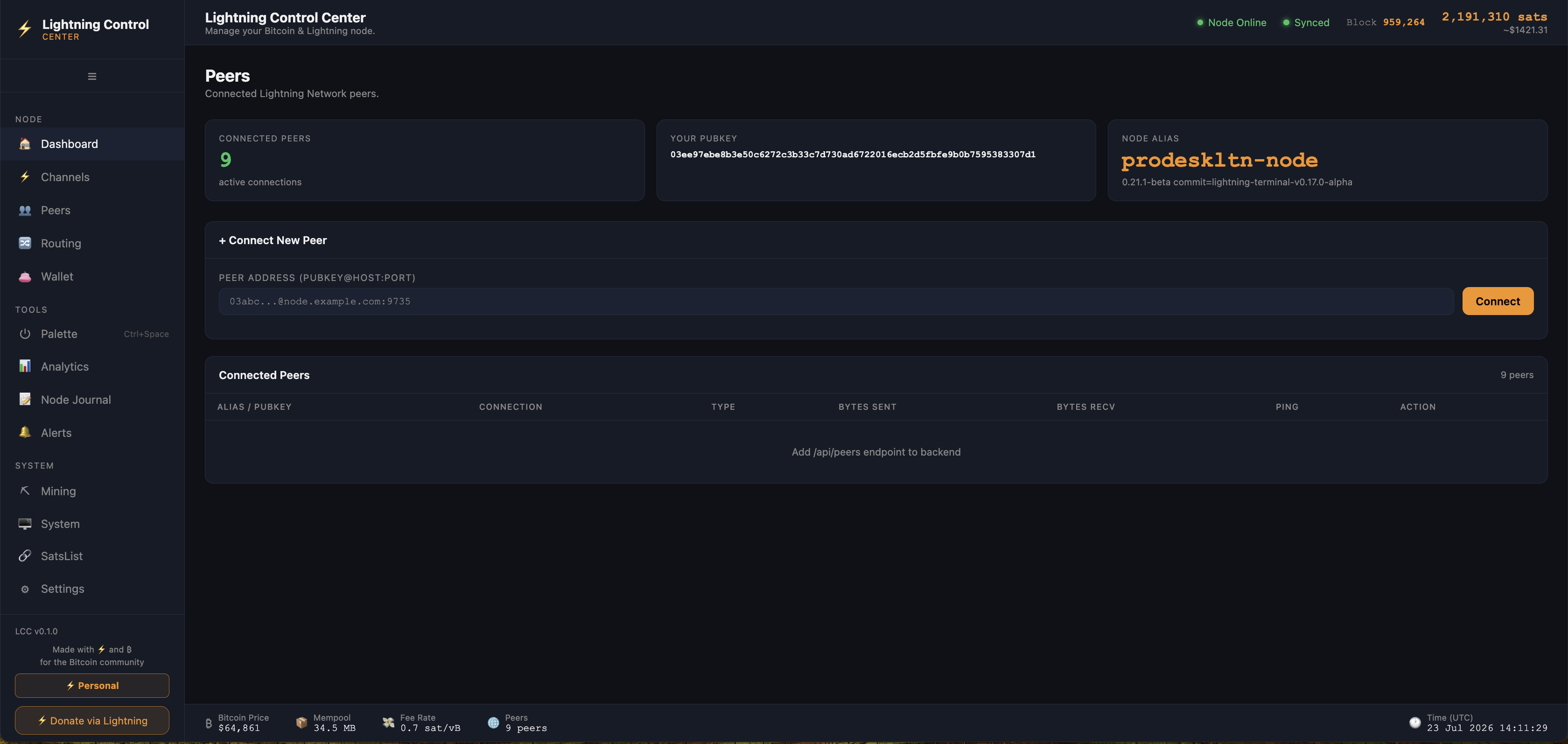1568x744 pixels.
Task: Click the 0.7 sat/vB fee rate
Action: point(430,728)
